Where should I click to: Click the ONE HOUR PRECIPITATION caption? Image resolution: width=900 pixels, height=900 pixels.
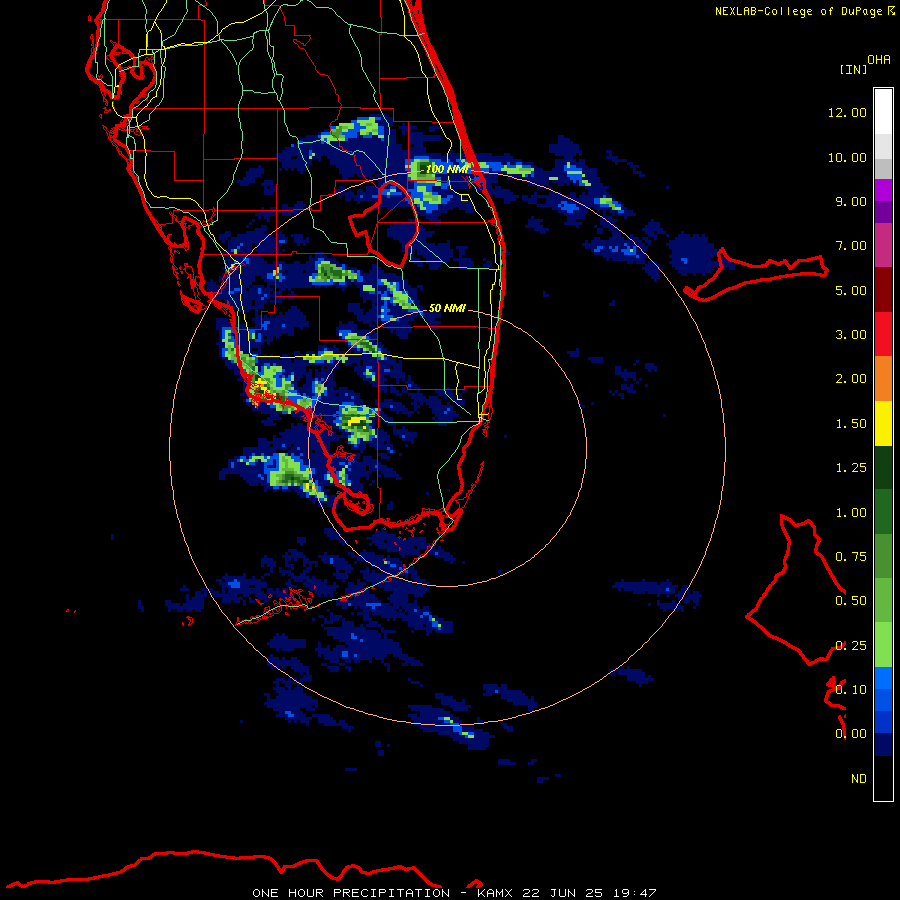tap(351, 893)
